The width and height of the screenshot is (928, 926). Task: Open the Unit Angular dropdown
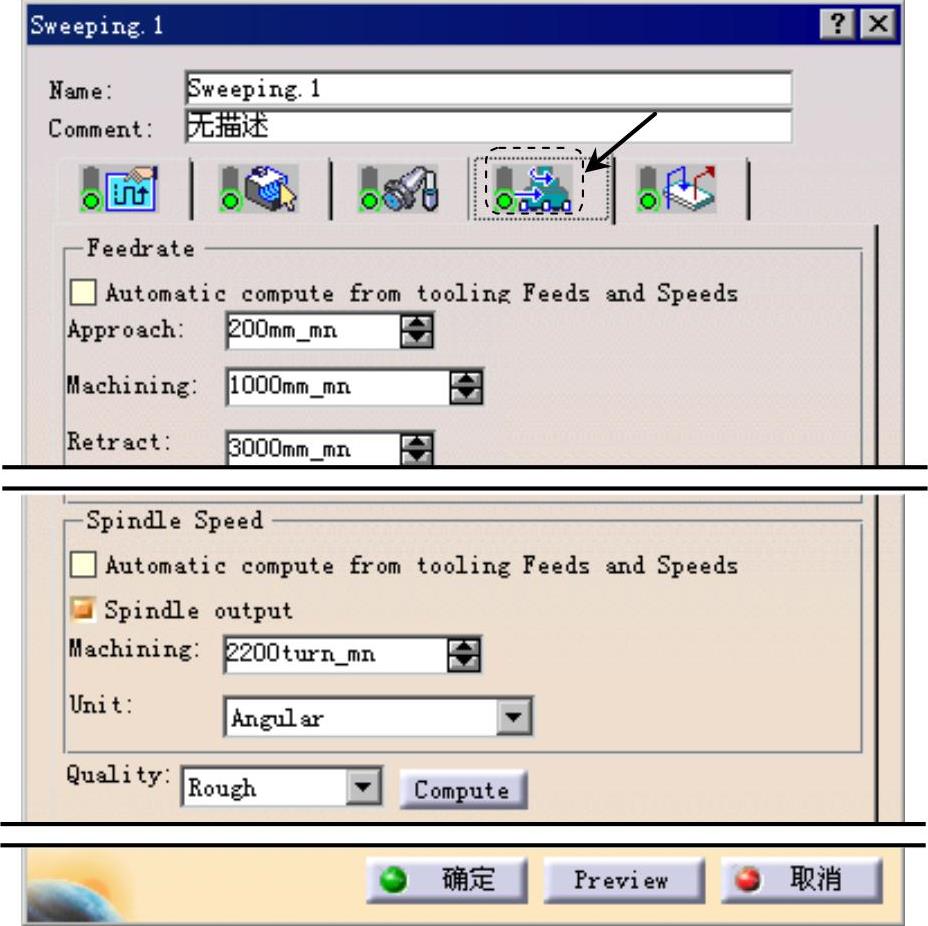(513, 717)
